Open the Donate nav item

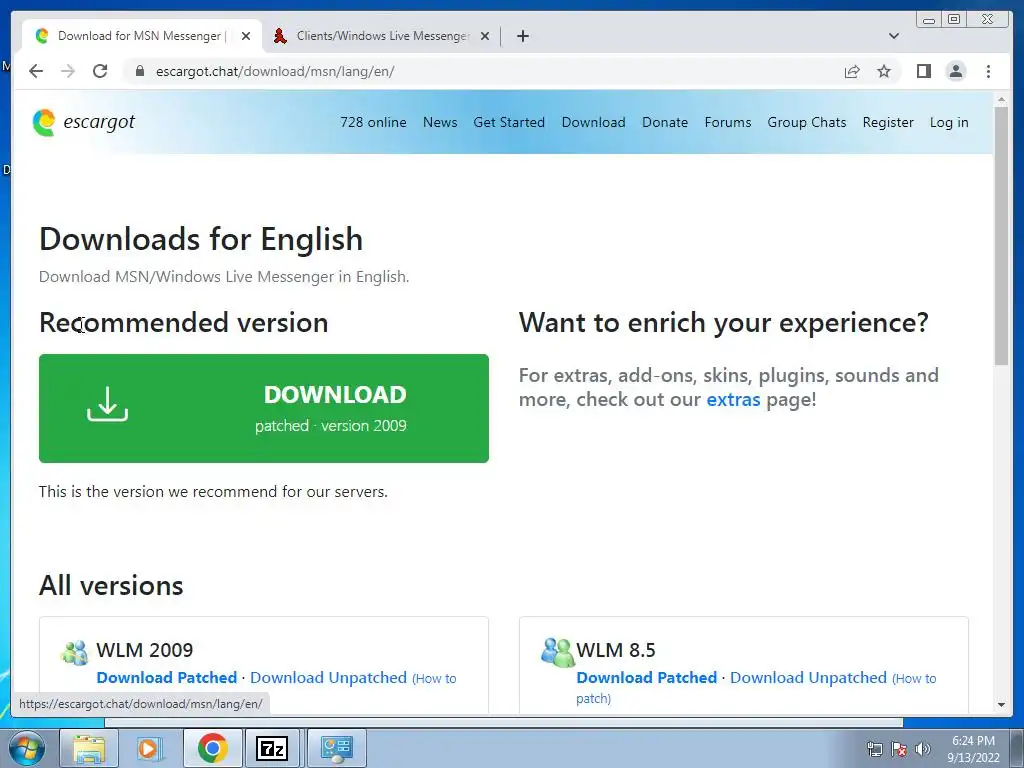(x=665, y=122)
